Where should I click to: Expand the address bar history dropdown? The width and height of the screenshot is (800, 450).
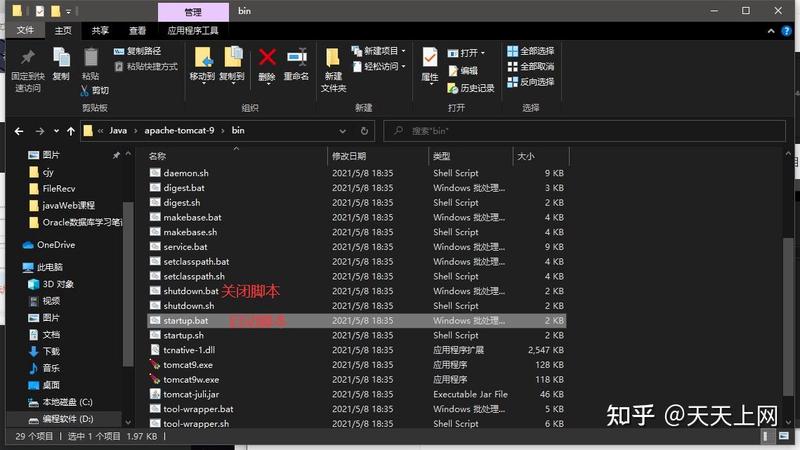click(342, 131)
